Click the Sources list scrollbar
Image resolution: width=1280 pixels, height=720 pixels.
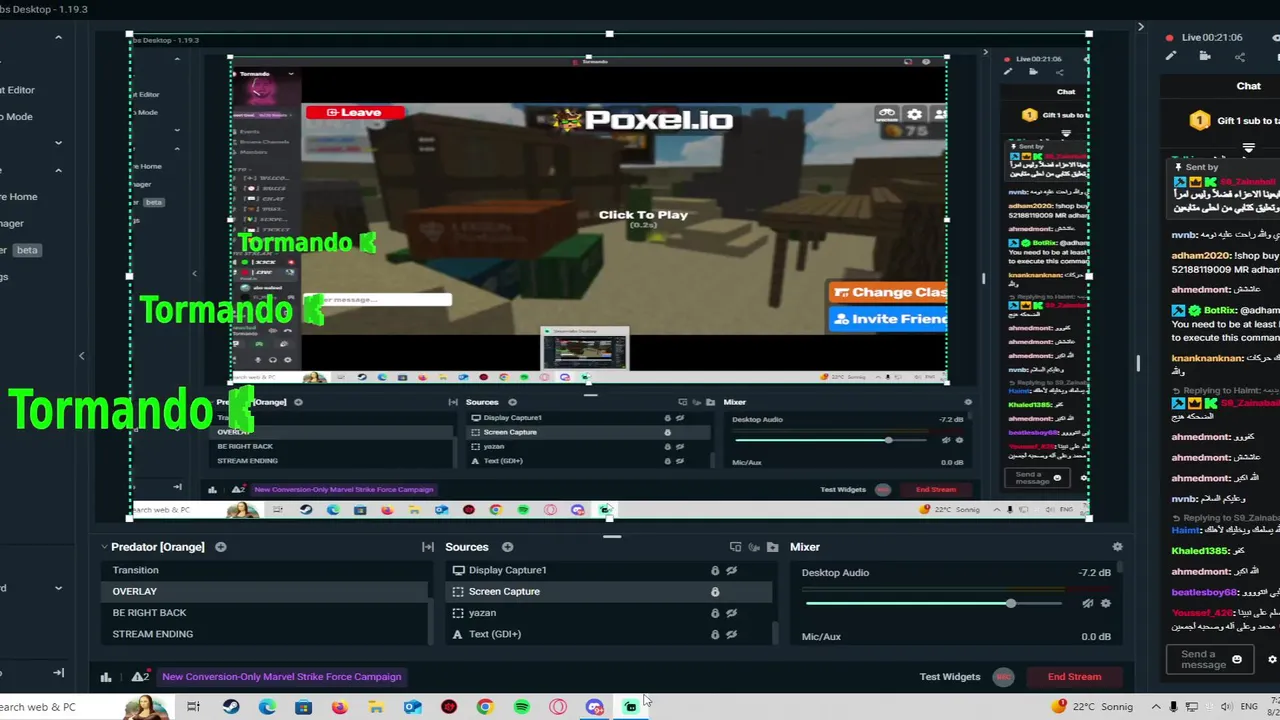[777, 632]
